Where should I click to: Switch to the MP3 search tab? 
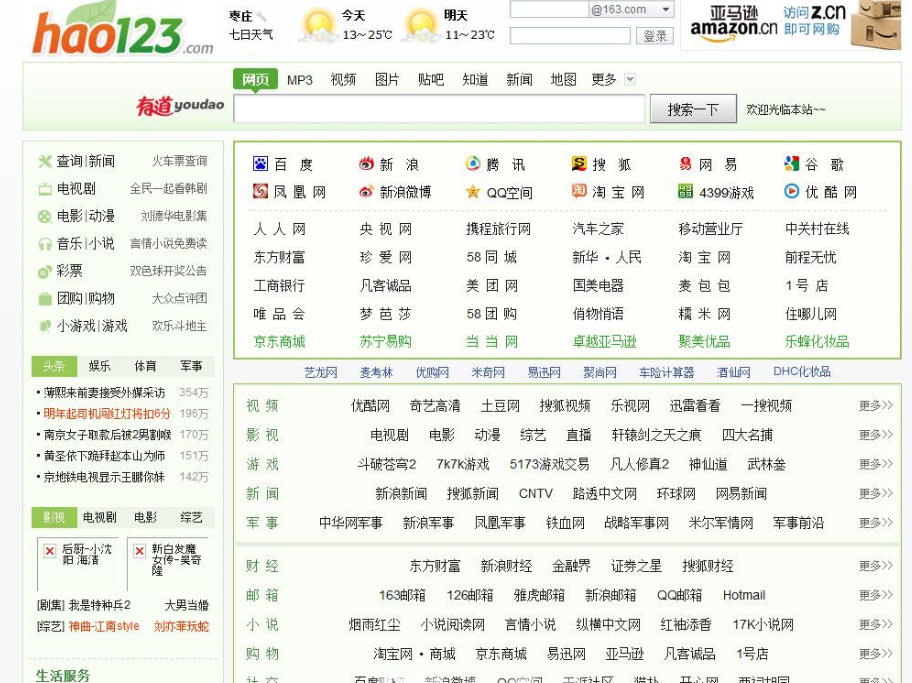[x=300, y=80]
